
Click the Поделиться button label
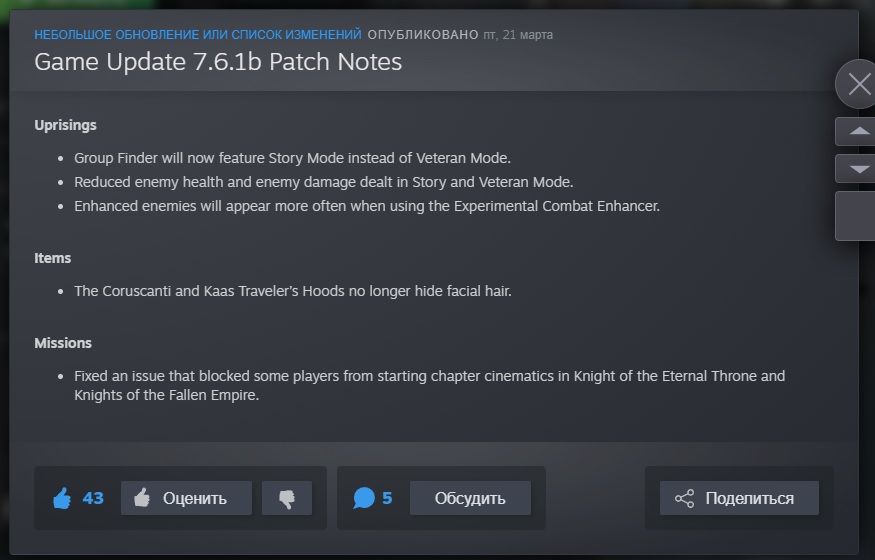tap(749, 498)
